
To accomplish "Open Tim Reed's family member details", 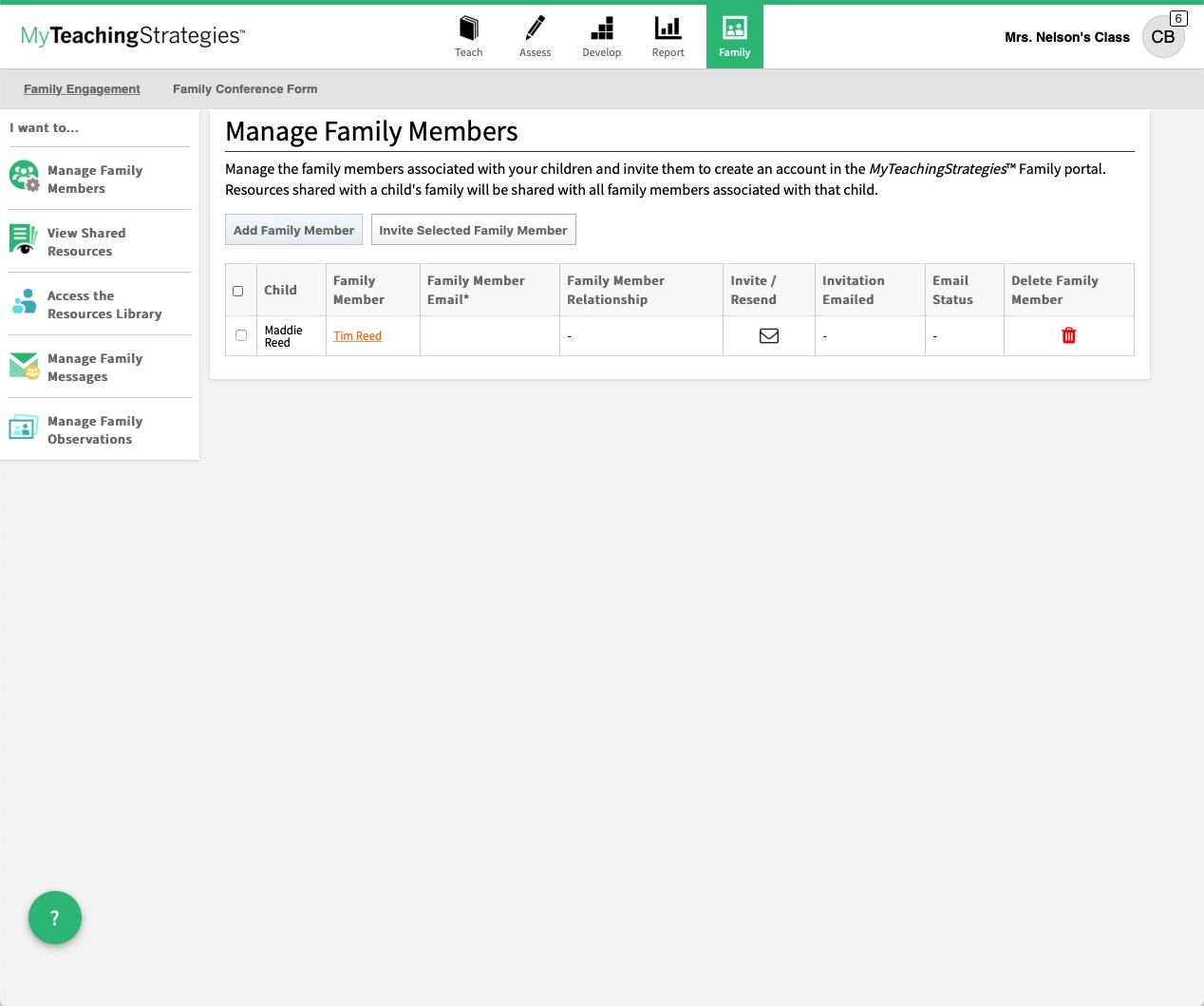I will pyautogui.click(x=357, y=335).
